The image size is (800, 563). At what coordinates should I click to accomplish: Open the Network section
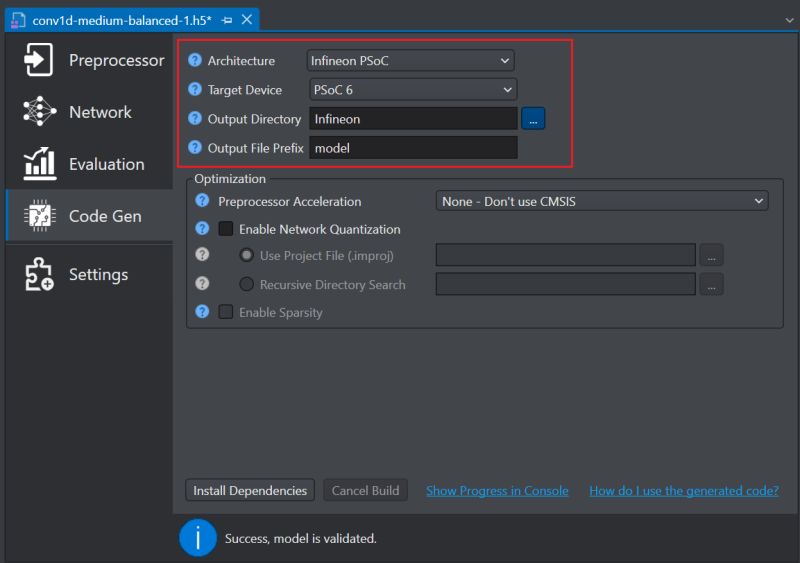(89, 112)
